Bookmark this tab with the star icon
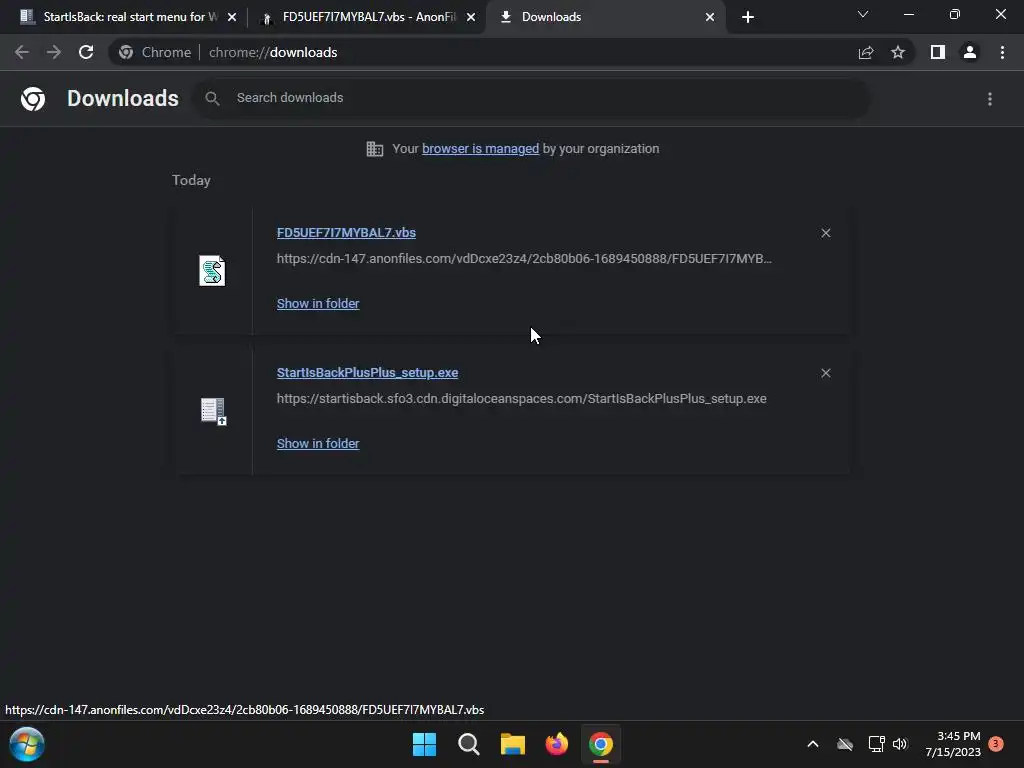The image size is (1024, 768). [898, 52]
